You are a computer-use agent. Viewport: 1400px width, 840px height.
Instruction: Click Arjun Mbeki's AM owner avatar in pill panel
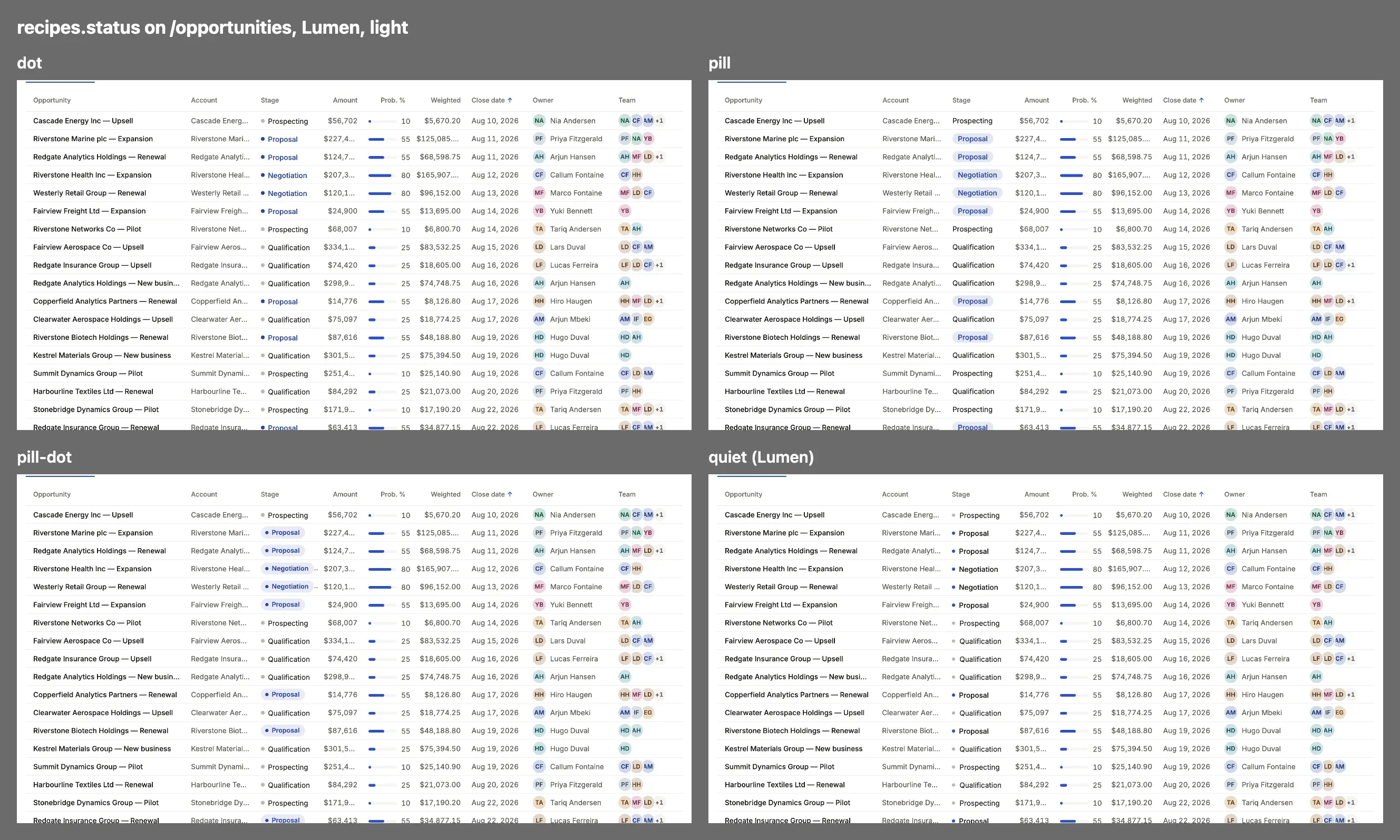[x=1230, y=319]
